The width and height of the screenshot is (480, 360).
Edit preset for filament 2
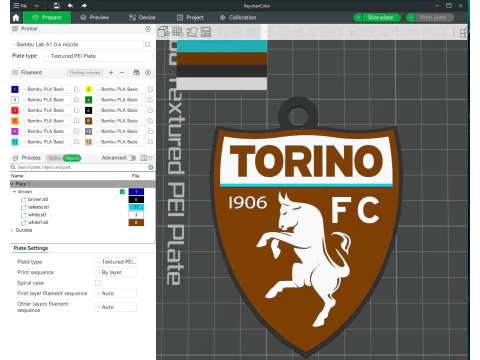(x=150, y=89)
